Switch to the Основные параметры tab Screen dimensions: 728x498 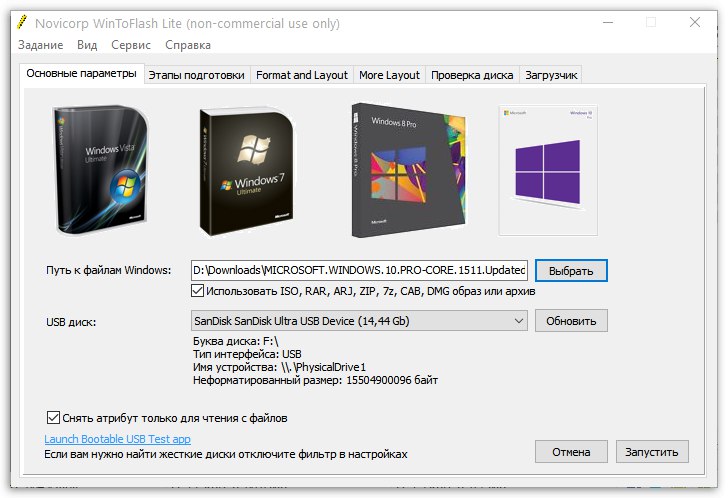click(x=82, y=74)
